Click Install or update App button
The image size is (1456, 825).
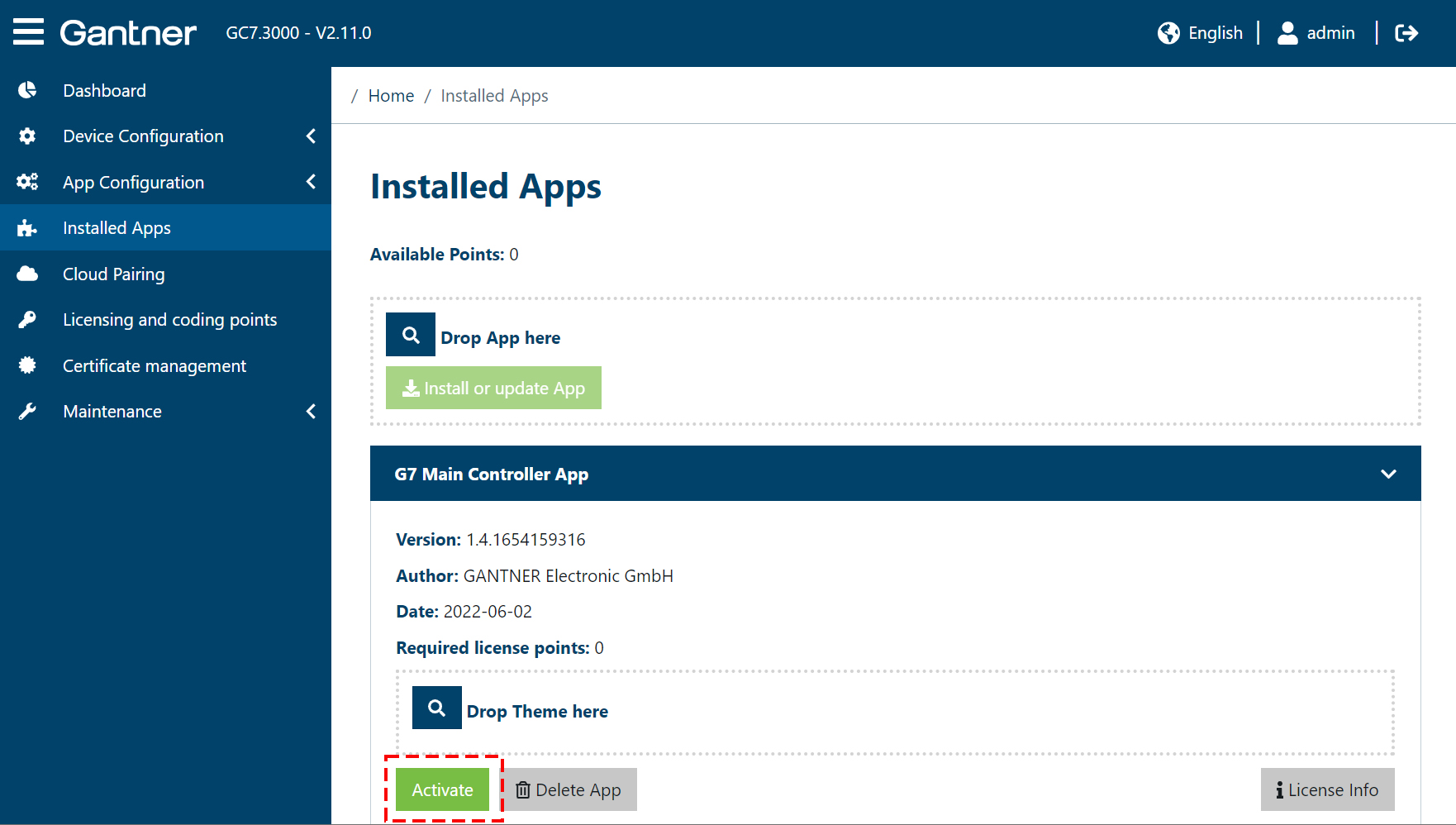click(x=493, y=388)
